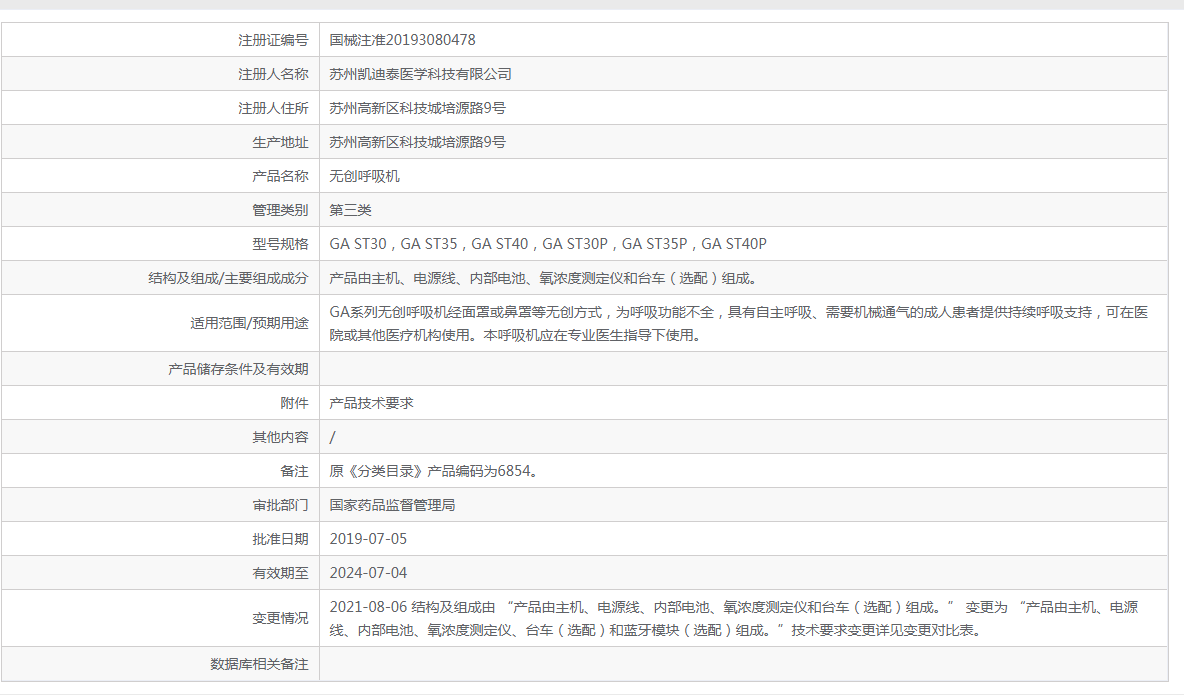Select the 结构及组成 composition description value
The width and height of the screenshot is (1184, 700).
[x=545, y=278]
